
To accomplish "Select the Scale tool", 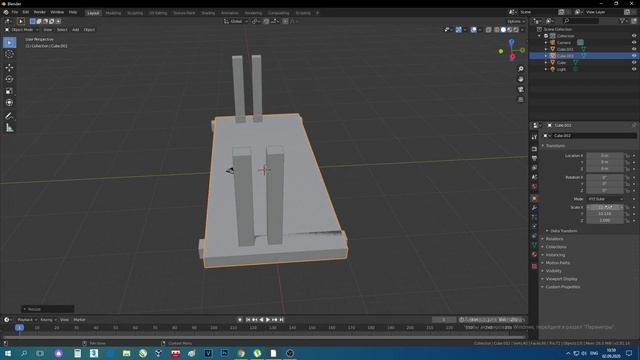I will (x=9, y=91).
